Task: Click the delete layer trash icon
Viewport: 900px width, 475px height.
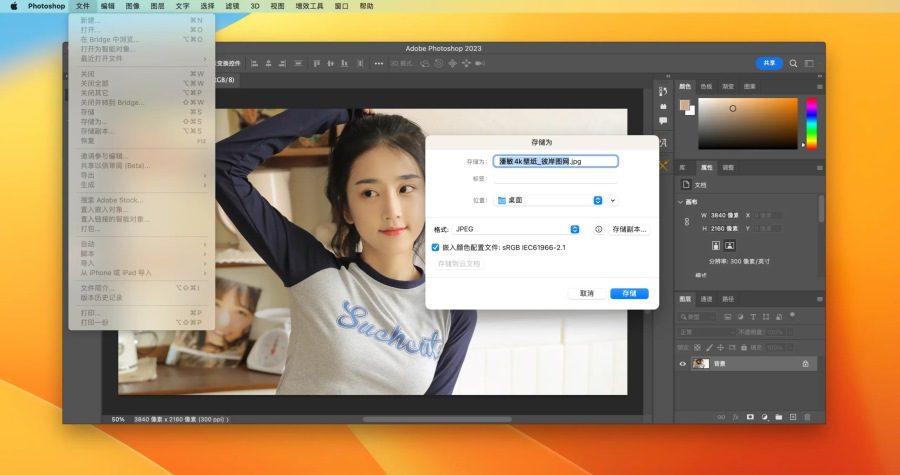Action: click(x=808, y=416)
